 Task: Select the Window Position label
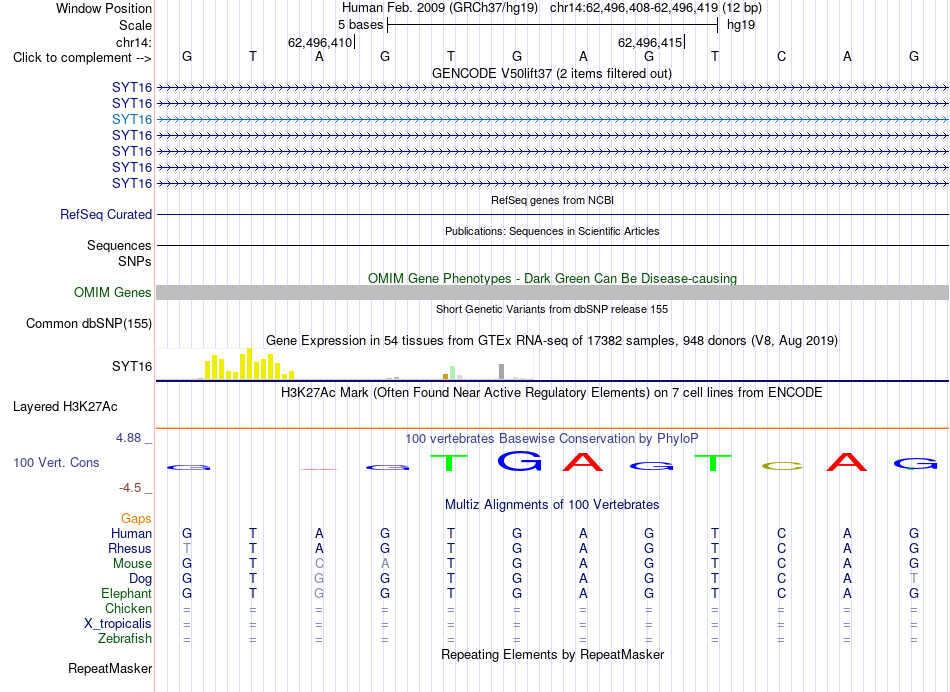click(x=104, y=8)
